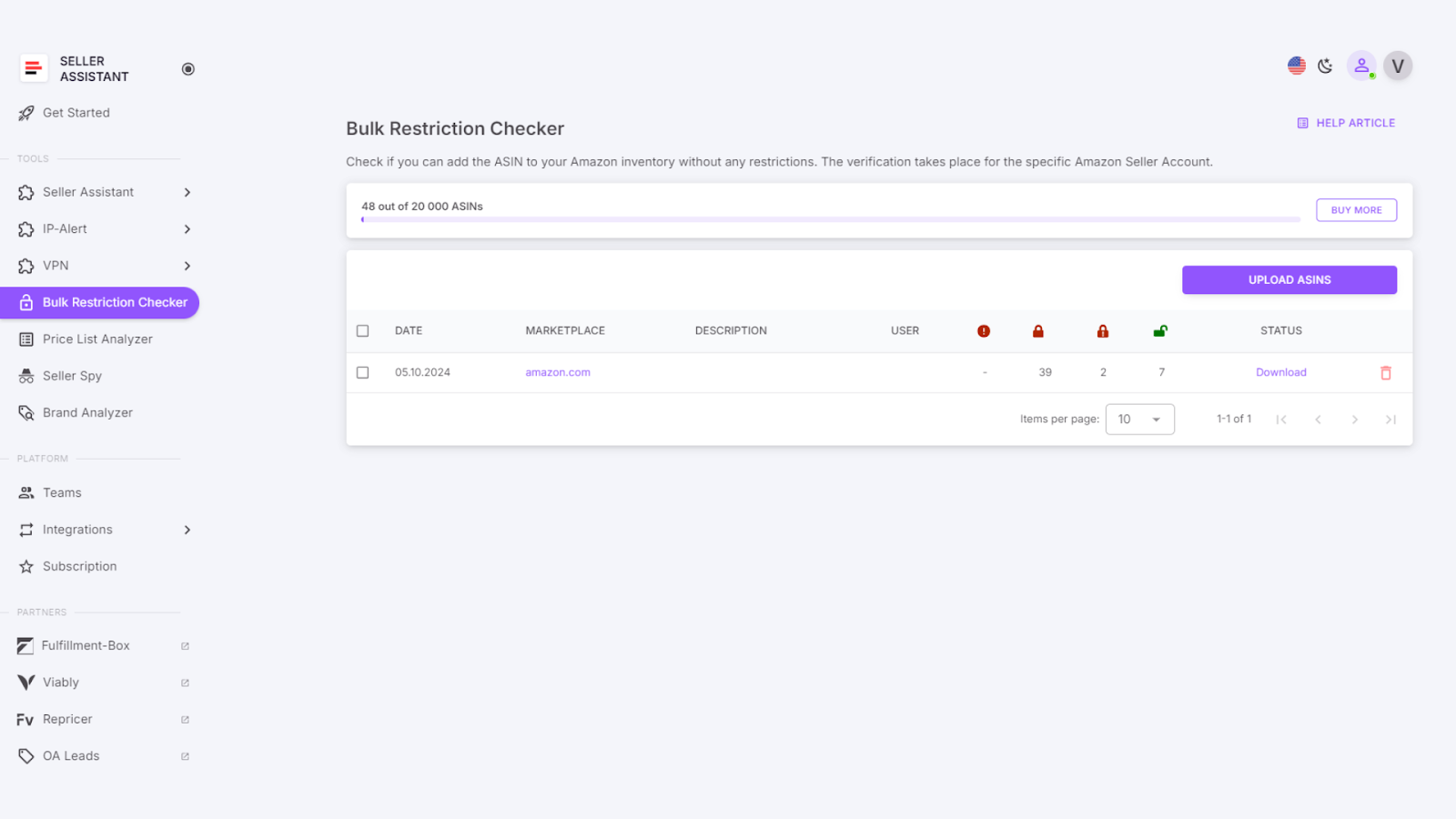Click the V avatar circle
This screenshot has height=819, width=1456.
(1398, 66)
